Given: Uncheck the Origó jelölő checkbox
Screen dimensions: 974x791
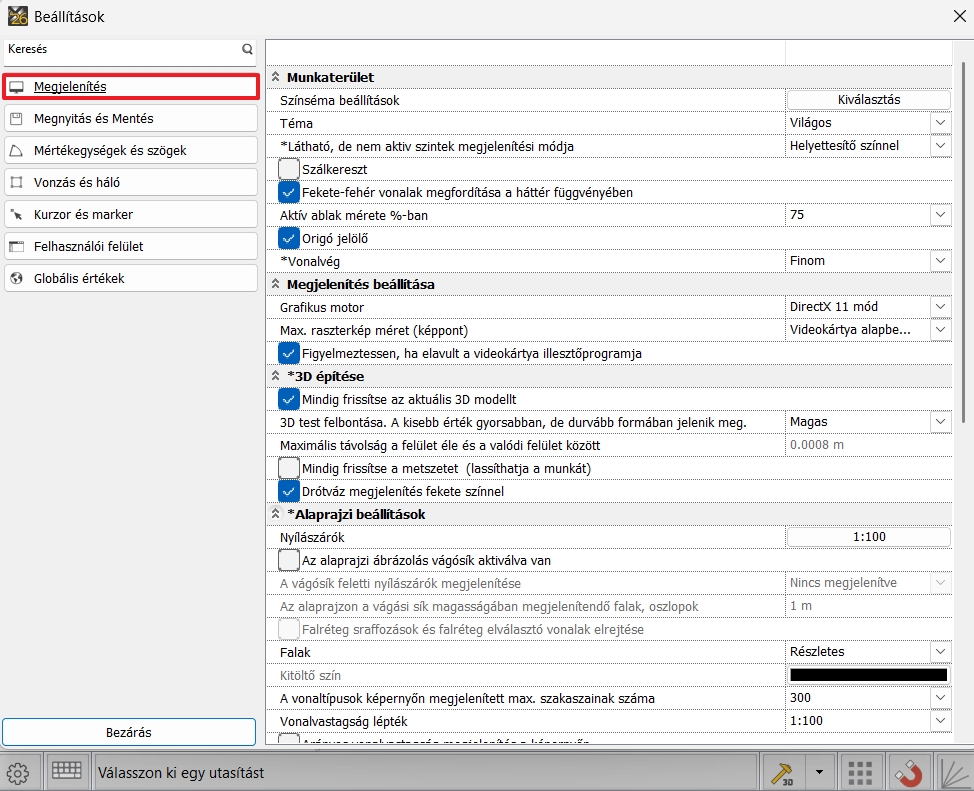Looking at the screenshot, I should (289, 238).
